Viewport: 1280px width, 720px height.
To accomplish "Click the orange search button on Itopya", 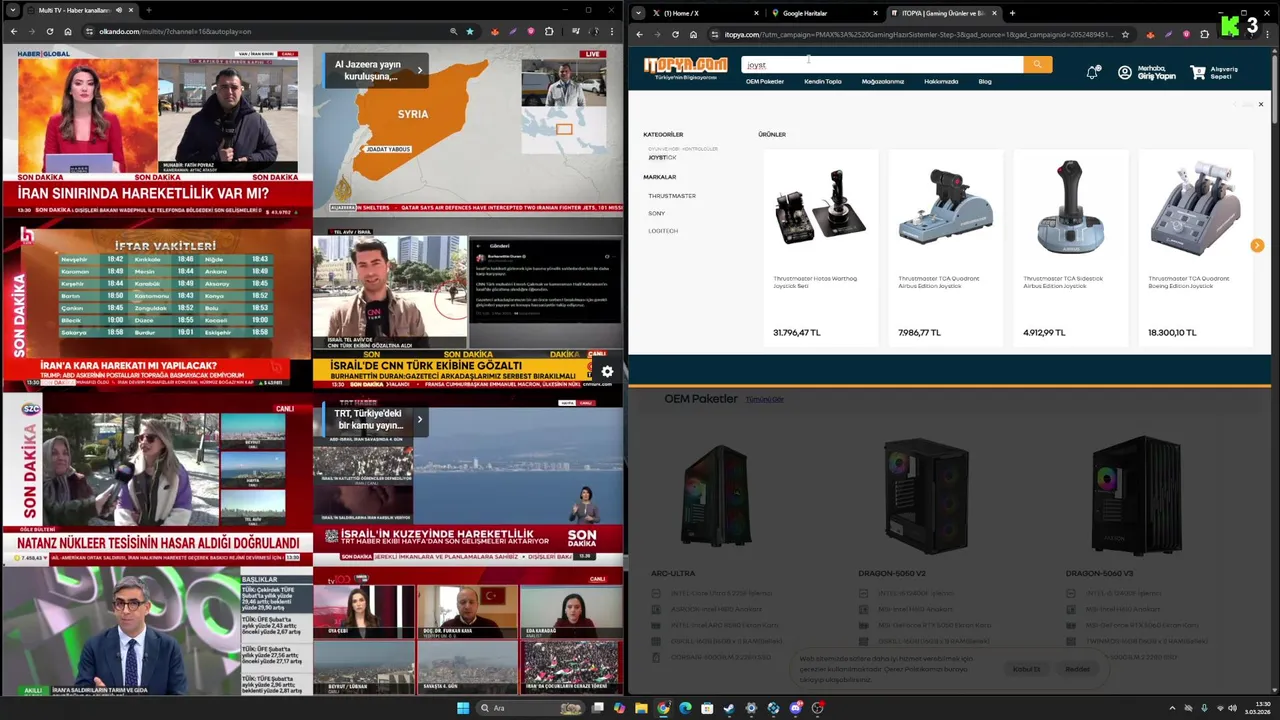I will [x=1037, y=64].
